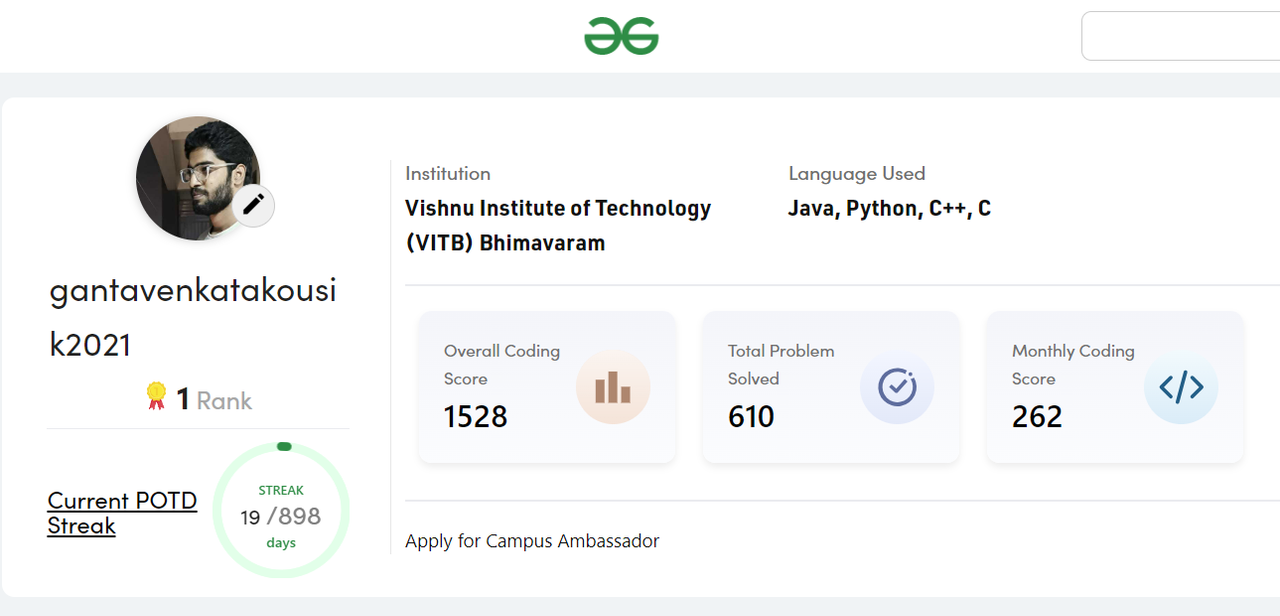Click the 1528 overall score value

(476, 416)
